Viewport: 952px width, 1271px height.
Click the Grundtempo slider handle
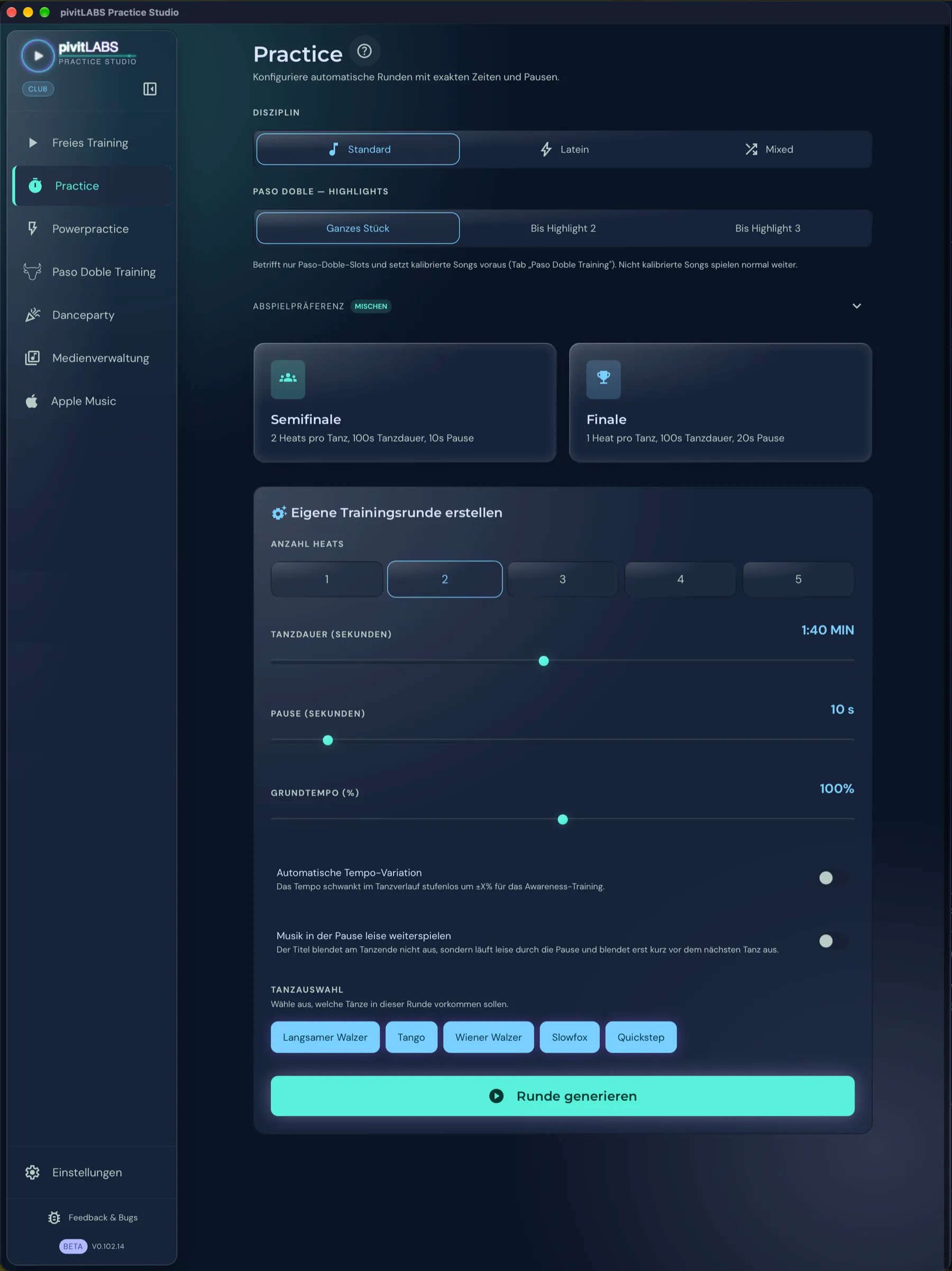point(563,819)
